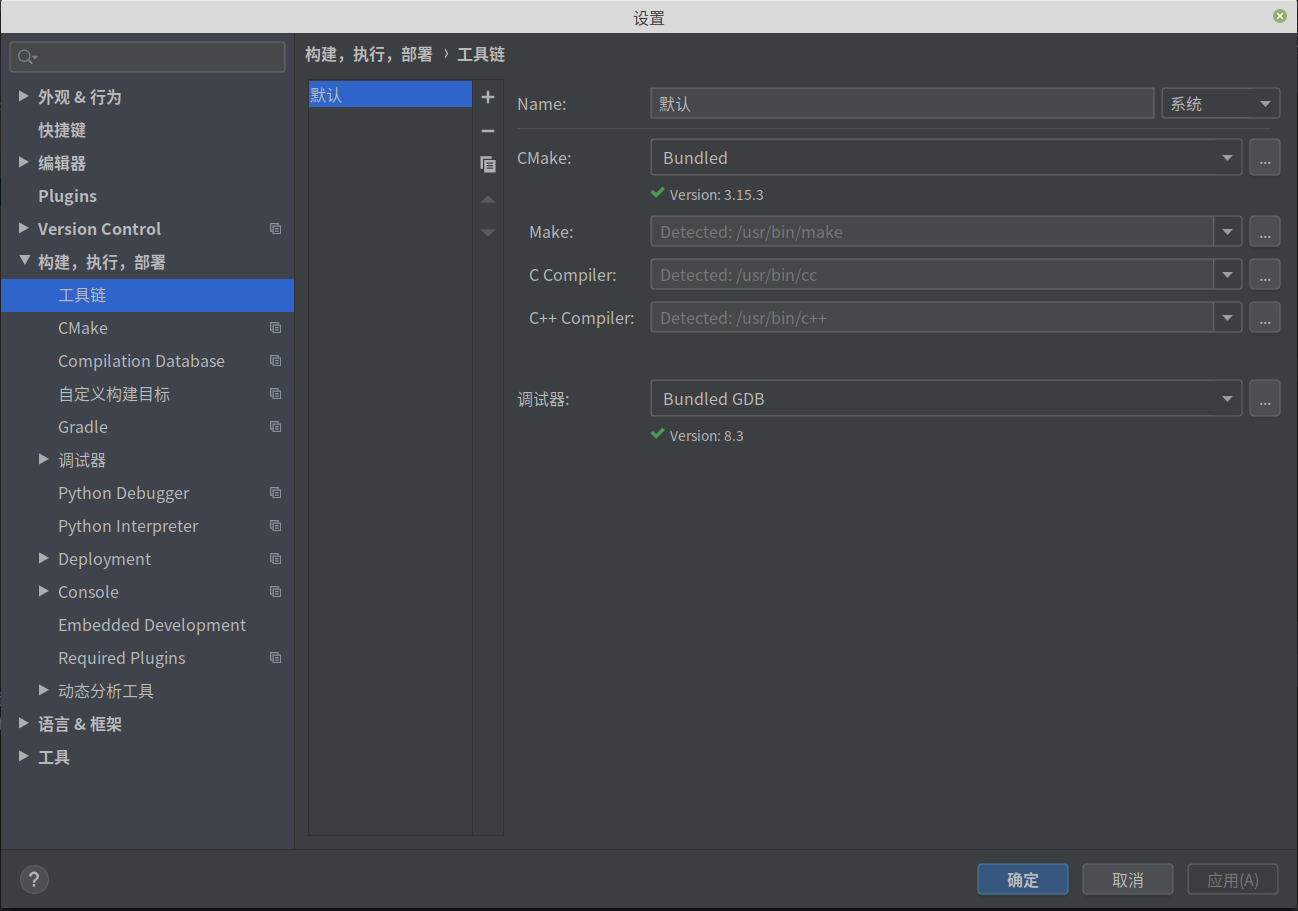Viewport: 1298px width, 911px height.
Task: Click the project-level icon beside 自定义构建目标
Action: [x=275, y=394]
